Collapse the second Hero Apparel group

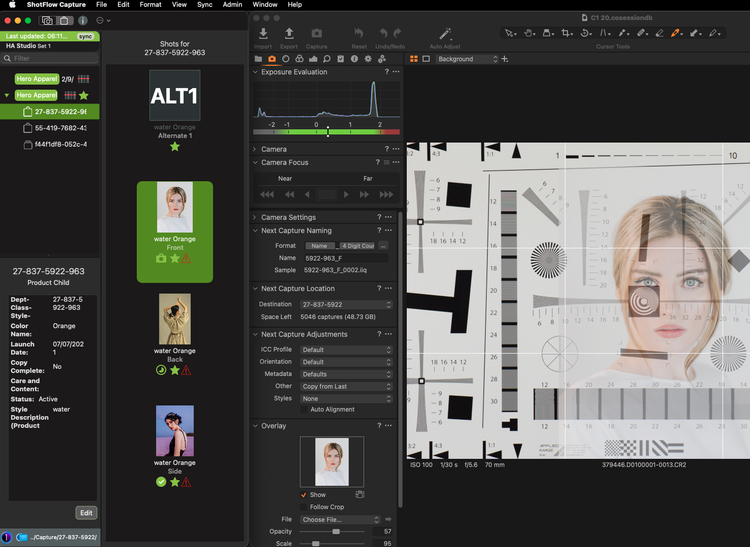(7, 95)
